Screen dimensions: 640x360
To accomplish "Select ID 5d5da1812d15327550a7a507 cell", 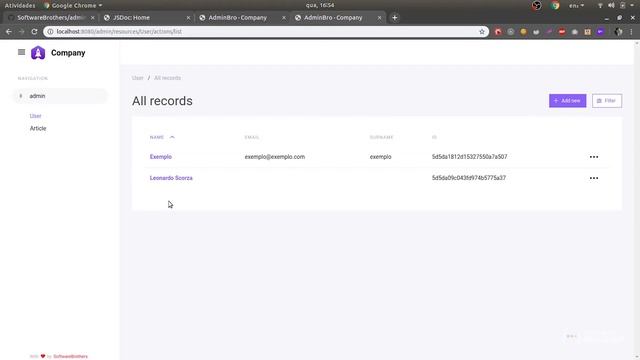I will coord(469,157).
